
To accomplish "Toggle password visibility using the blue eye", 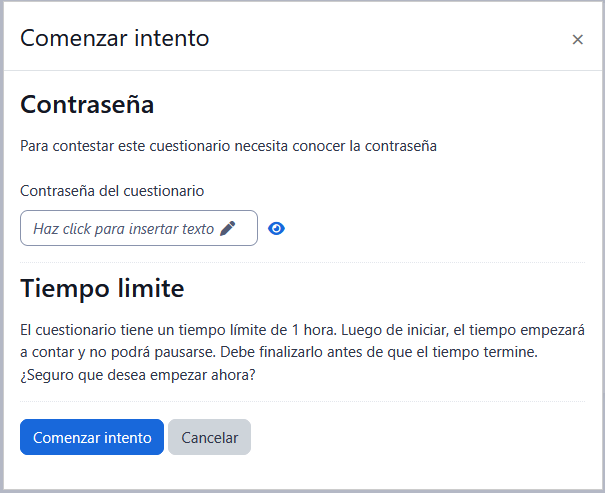I will pos(277,228).
